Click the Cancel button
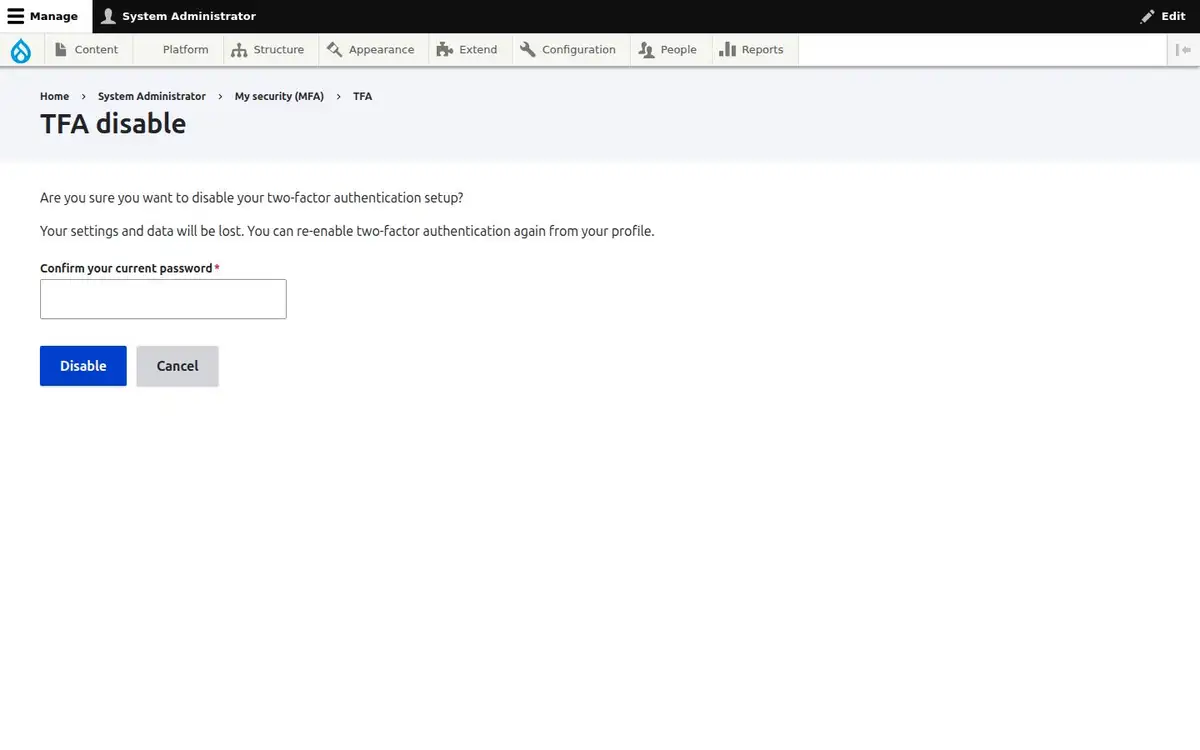This screenshot has height=750, width=1200. (x=177, y=366)
